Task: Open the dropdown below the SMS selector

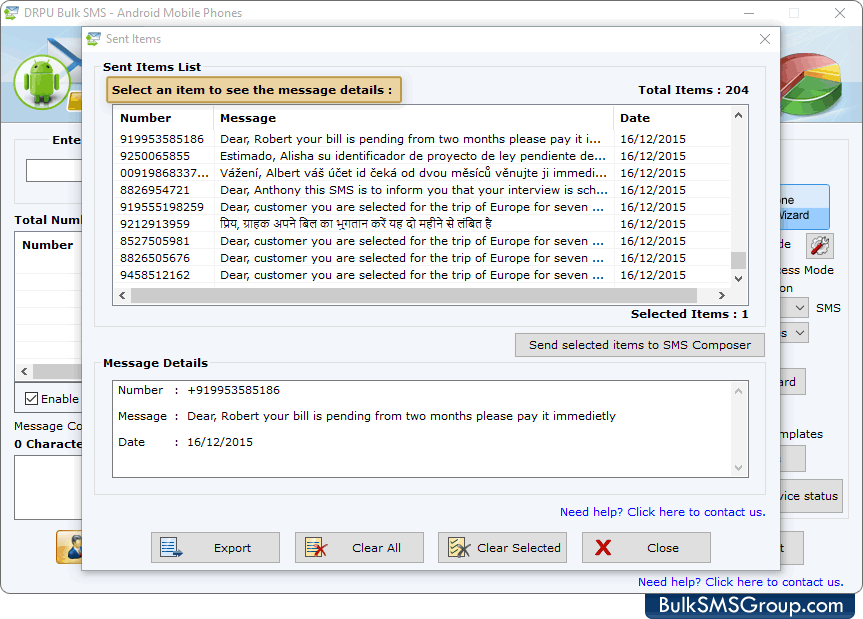Action: [798, 331]
